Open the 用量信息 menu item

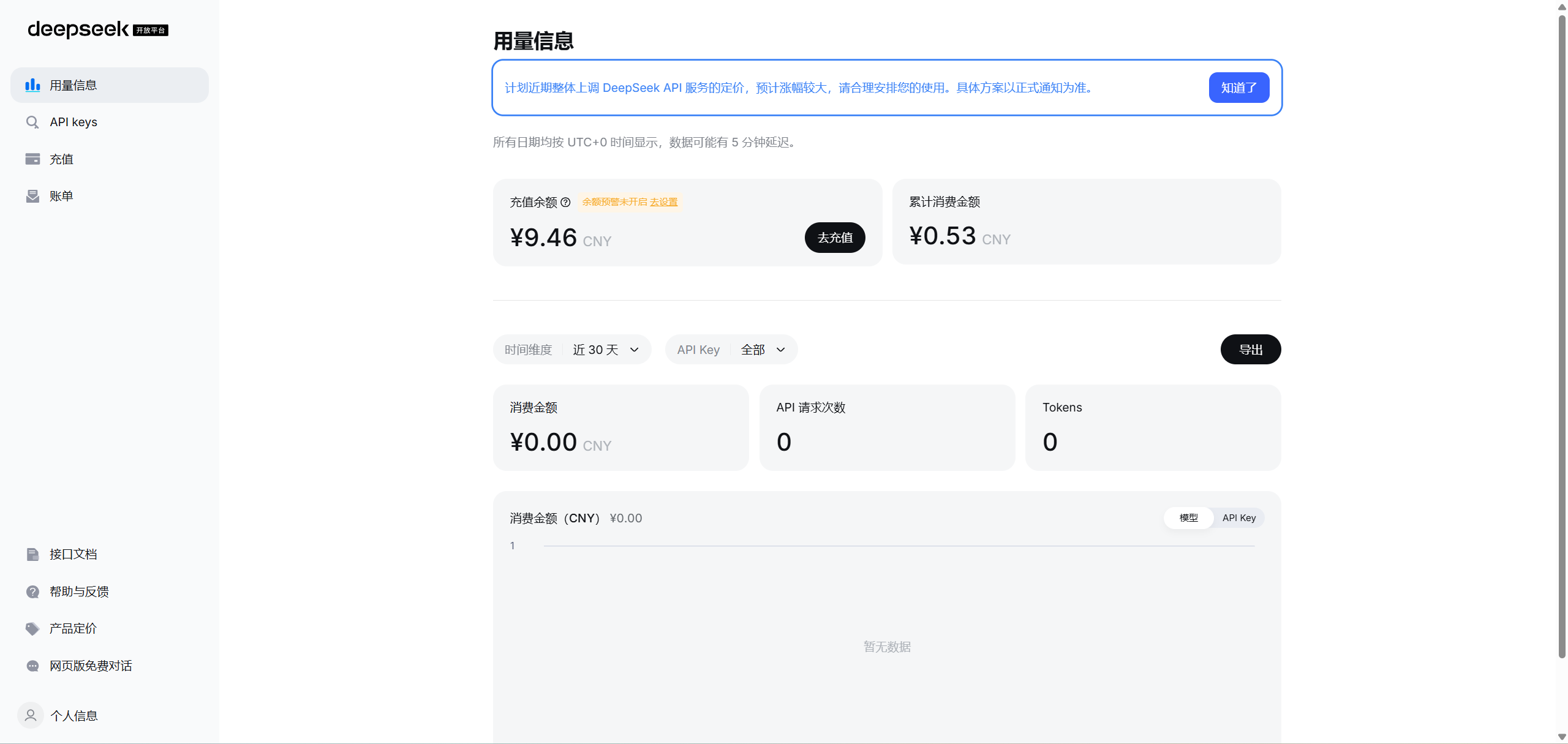pyautogui.click(x=110, y=85)
